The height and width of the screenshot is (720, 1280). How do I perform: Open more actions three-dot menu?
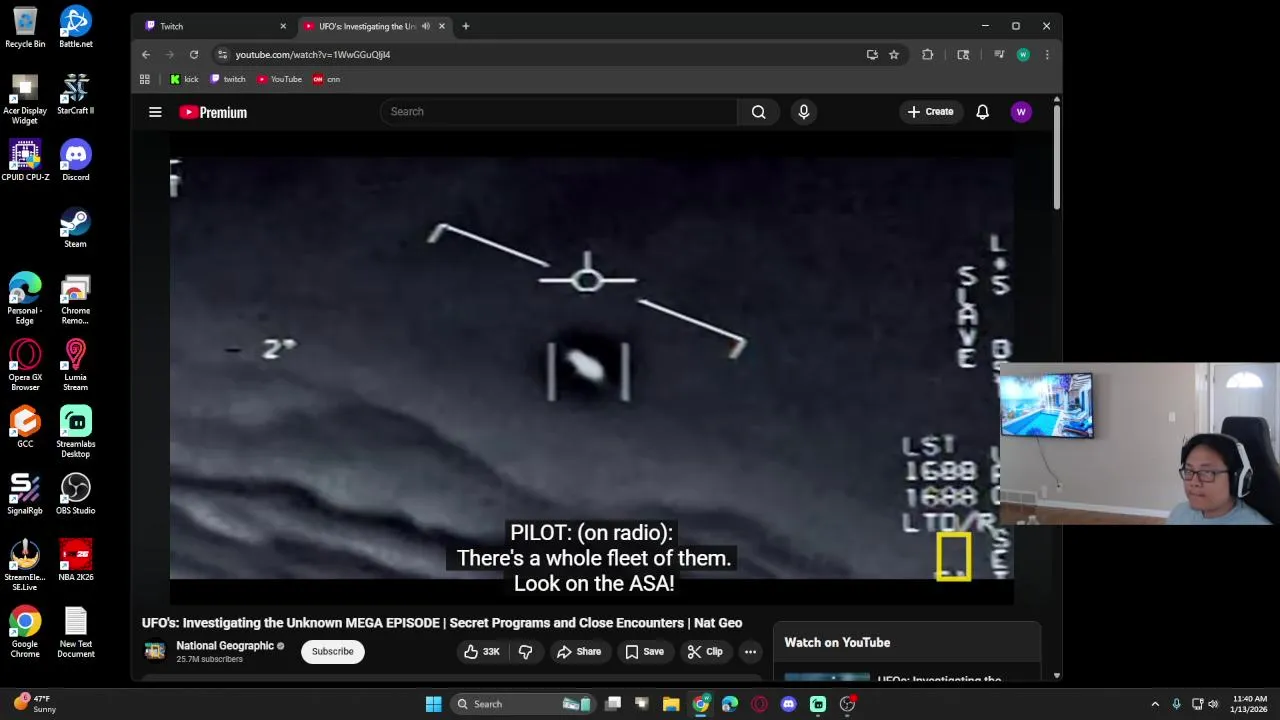click(x=750, y=651)
